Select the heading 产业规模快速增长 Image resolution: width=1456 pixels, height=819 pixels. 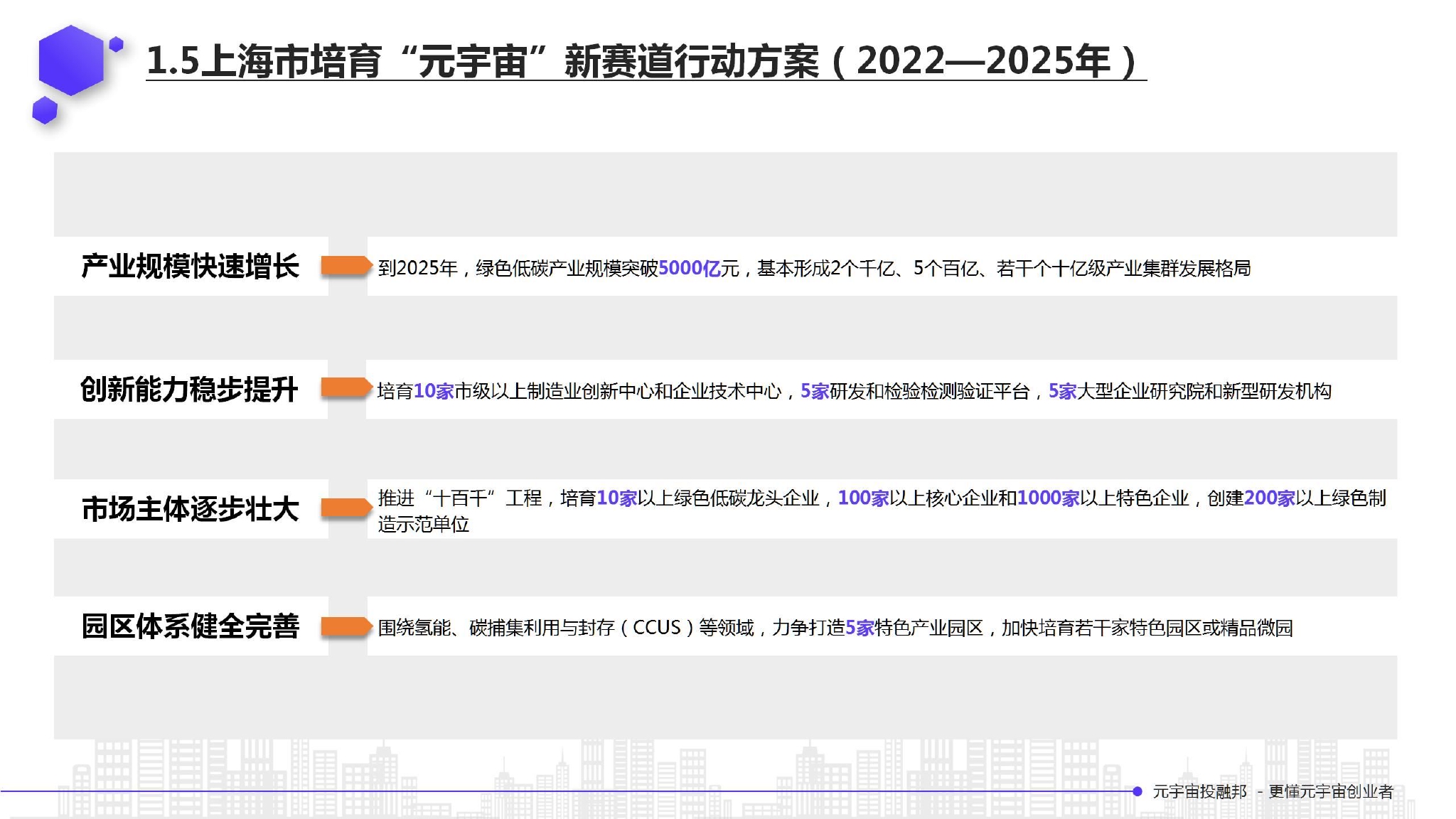click(190, 267)
